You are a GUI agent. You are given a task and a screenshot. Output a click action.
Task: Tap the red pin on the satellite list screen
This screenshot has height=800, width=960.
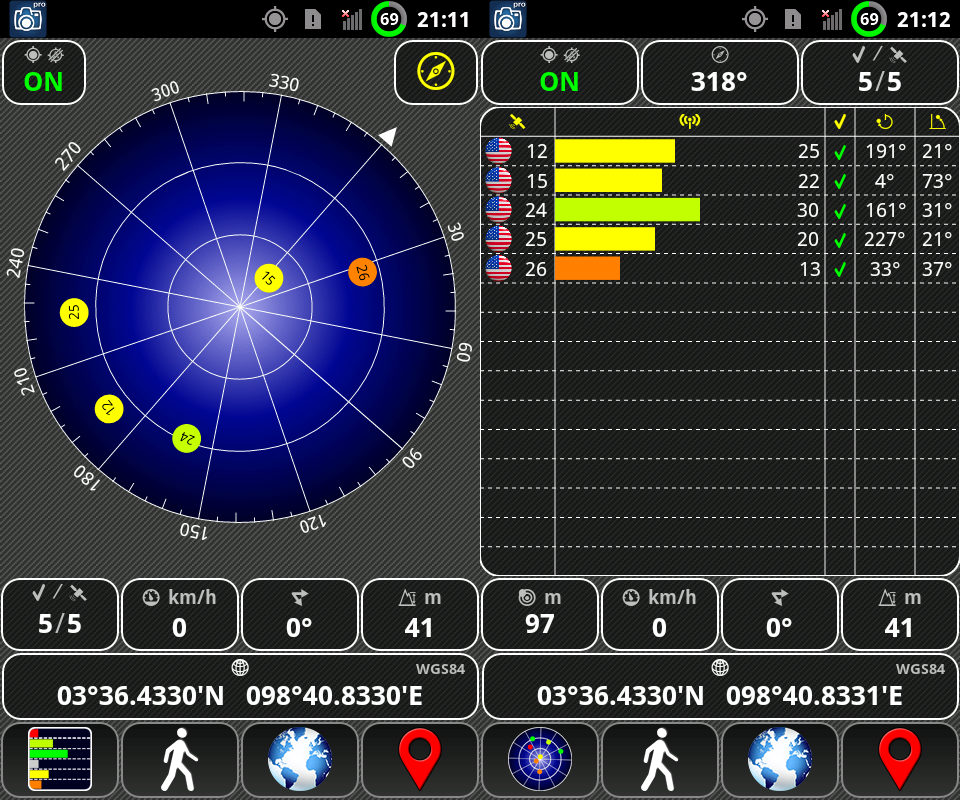(900, 760)
